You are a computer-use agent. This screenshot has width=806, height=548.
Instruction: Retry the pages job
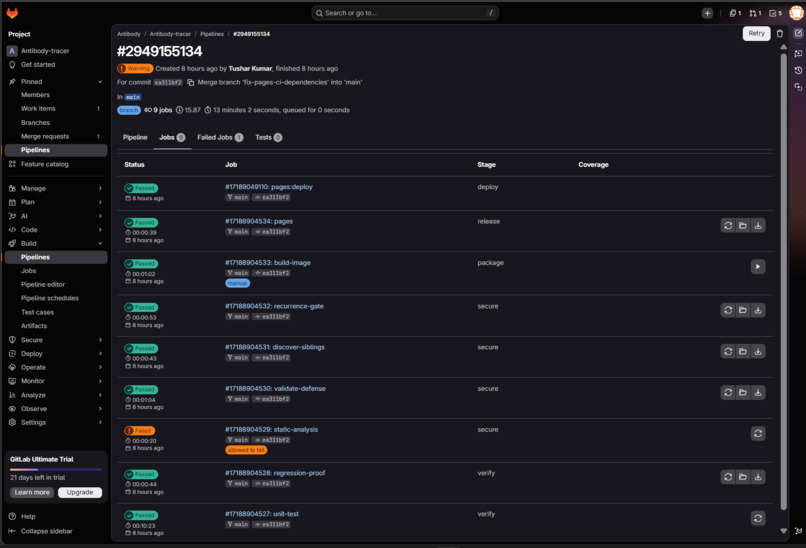click(728, 225)
